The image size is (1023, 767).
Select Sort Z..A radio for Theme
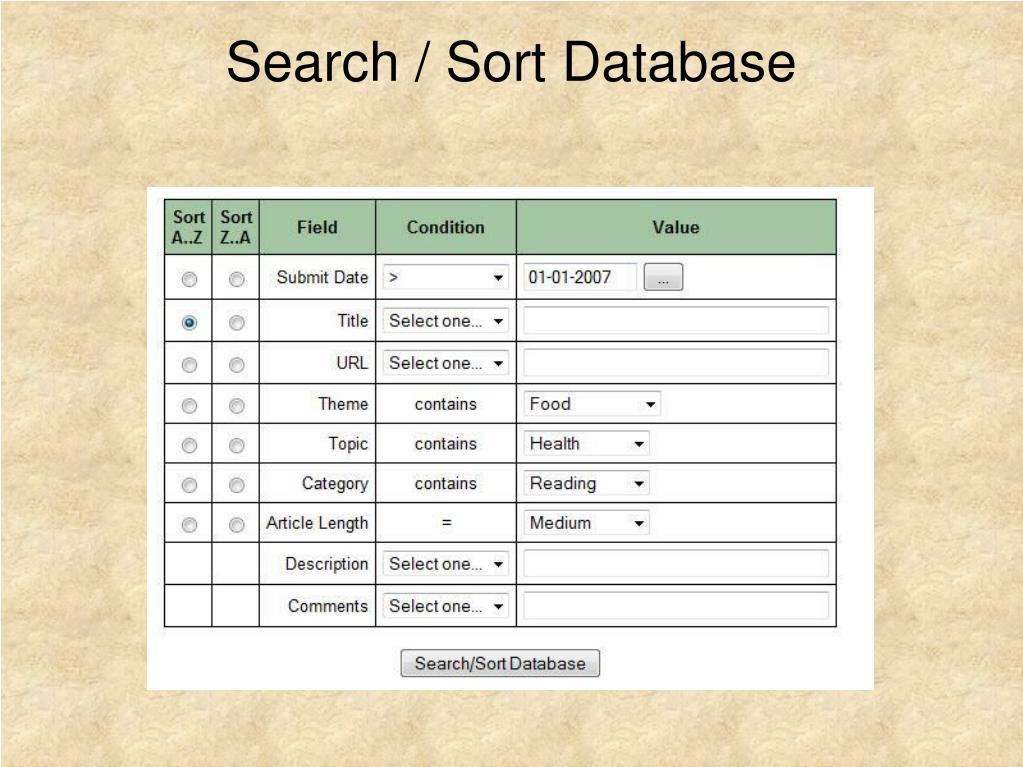click(x=237, y=406)
